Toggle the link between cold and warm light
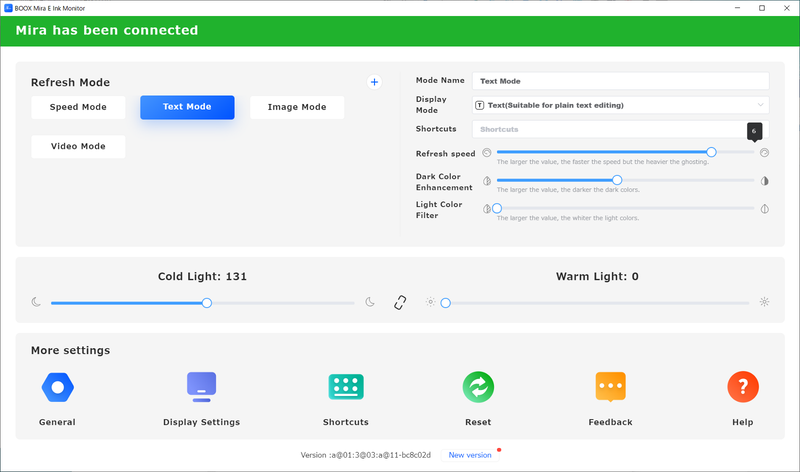The width and height of the screenshot is (800, 472). [x=400, y=302]
